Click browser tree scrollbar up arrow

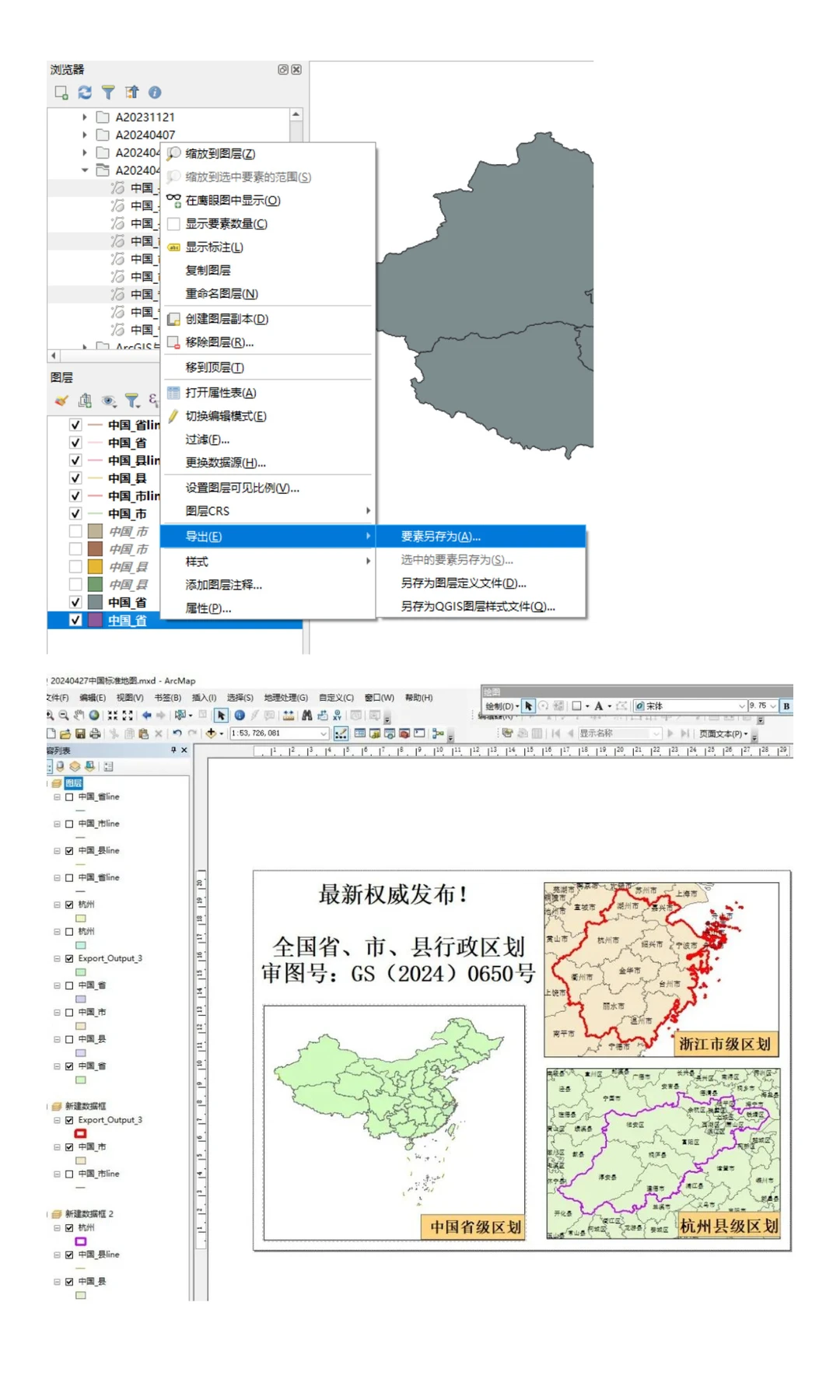point(296,114)
